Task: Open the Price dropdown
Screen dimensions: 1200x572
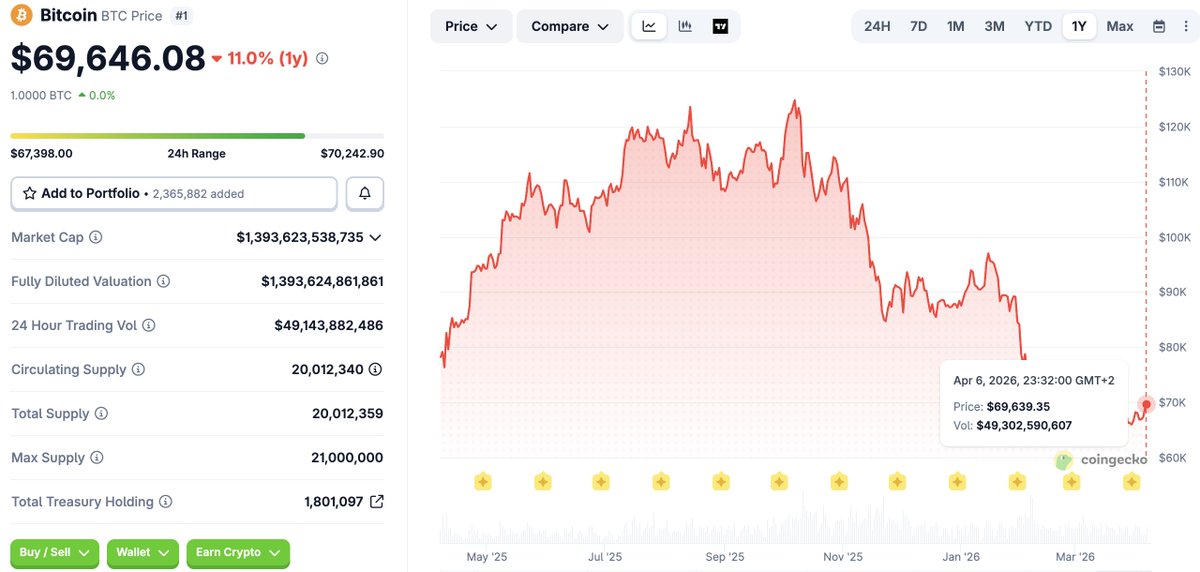Action: 471,26
